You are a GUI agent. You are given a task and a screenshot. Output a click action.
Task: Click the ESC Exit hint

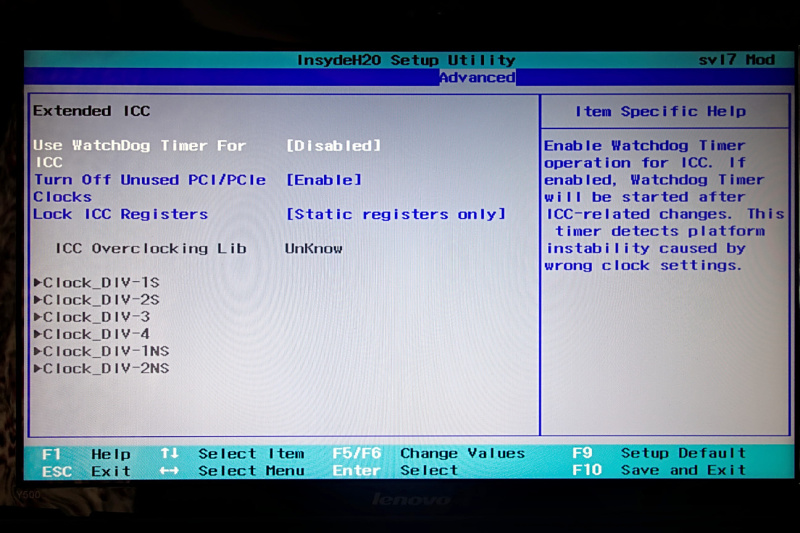(86, 471)
